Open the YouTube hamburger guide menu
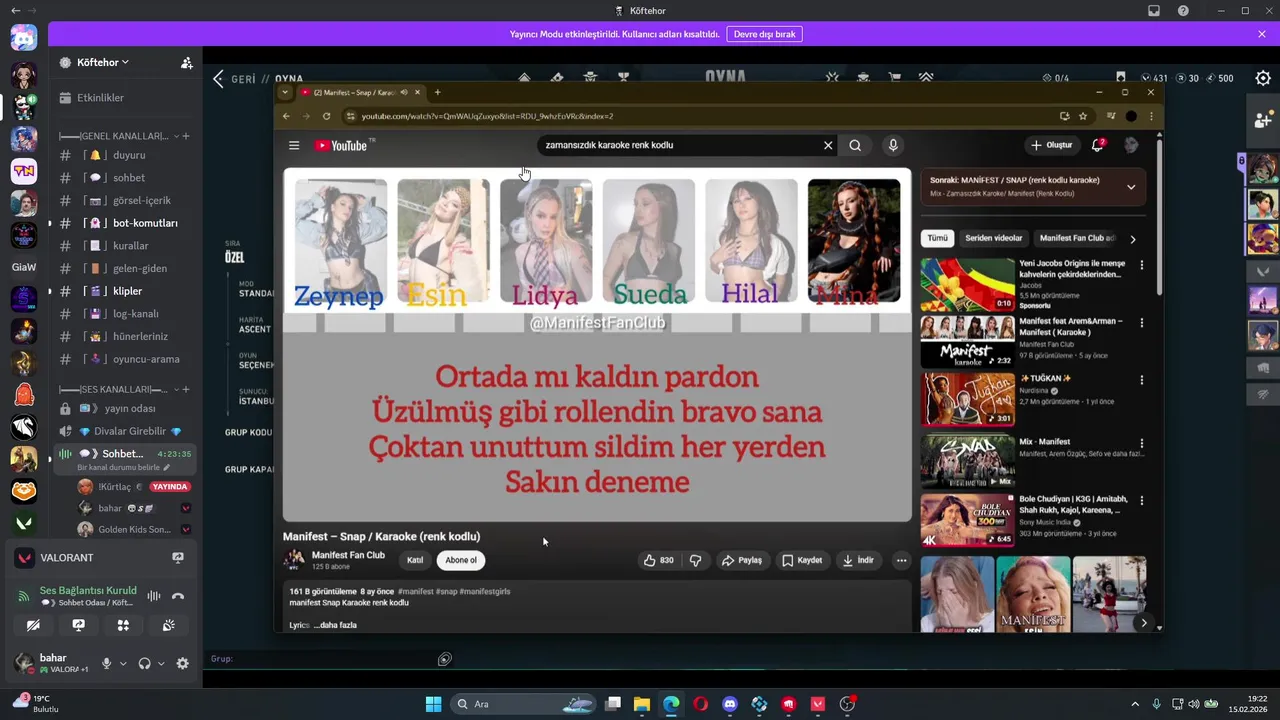This screenshot has height=720, width=1280. coord(294,145)
